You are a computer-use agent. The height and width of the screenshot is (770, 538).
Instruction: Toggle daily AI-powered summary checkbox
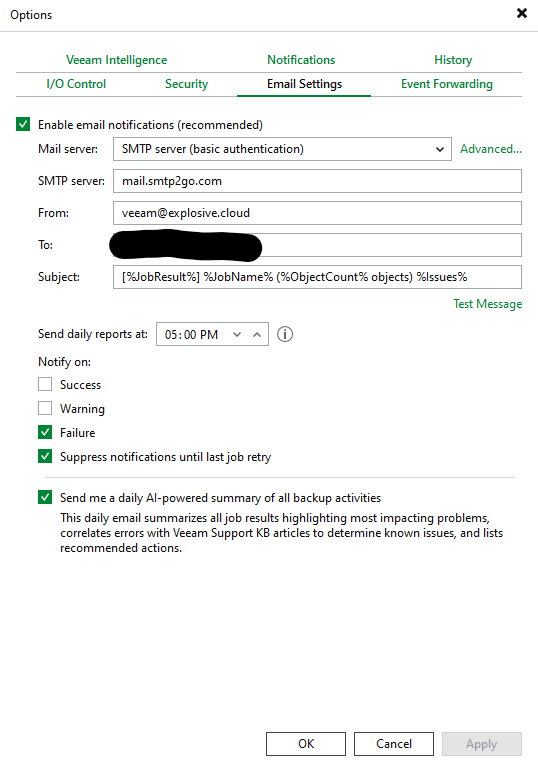(x=45, y=497)
